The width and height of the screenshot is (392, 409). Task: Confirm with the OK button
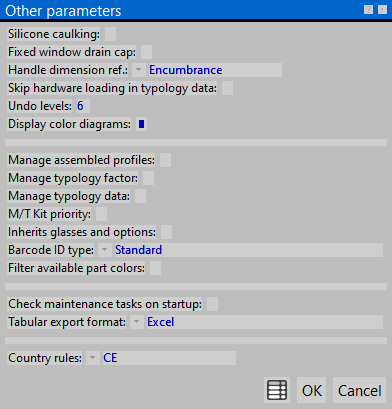312,390
